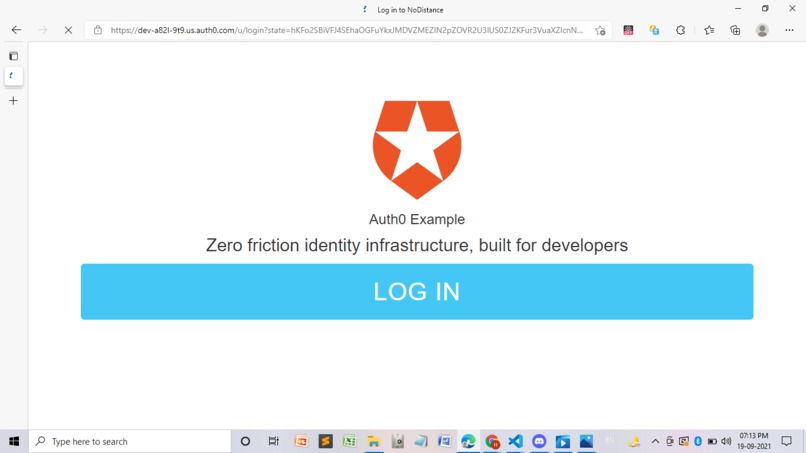Open Visual Studio Code from the taskbar
The width and height of the screenshot is (806, 453).
(x=515, y=441)
